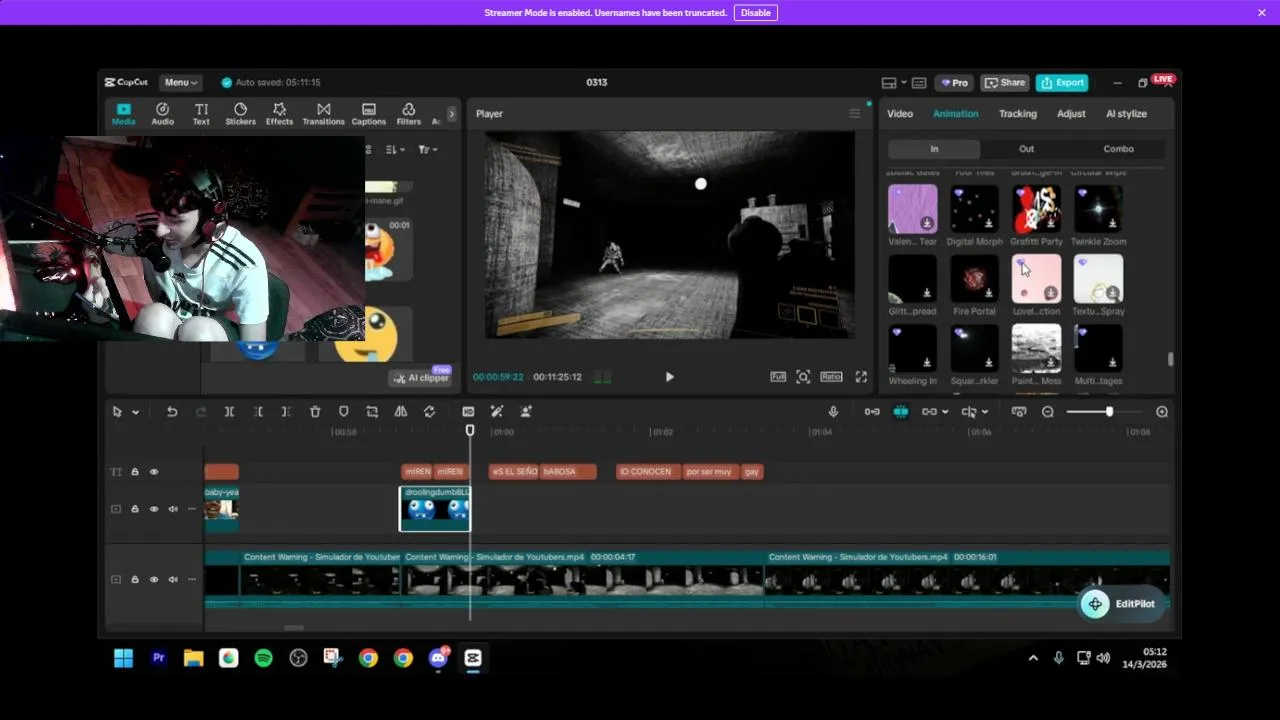This screenshot has height=720, width=1280.
Task: Expand the linkage options dropdown
Action: [945, 412]
